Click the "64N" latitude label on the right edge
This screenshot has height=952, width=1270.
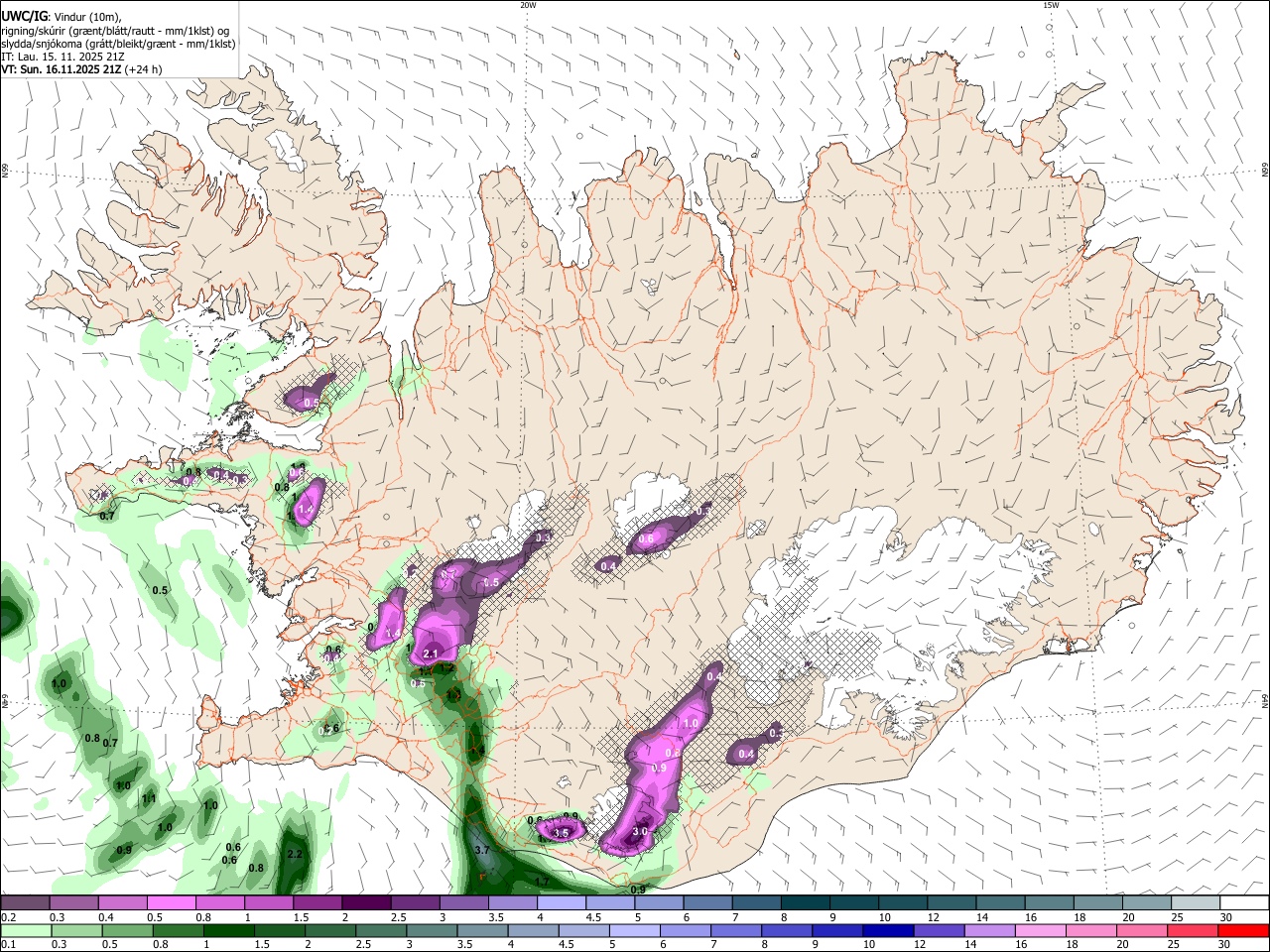pos(1265,700)
